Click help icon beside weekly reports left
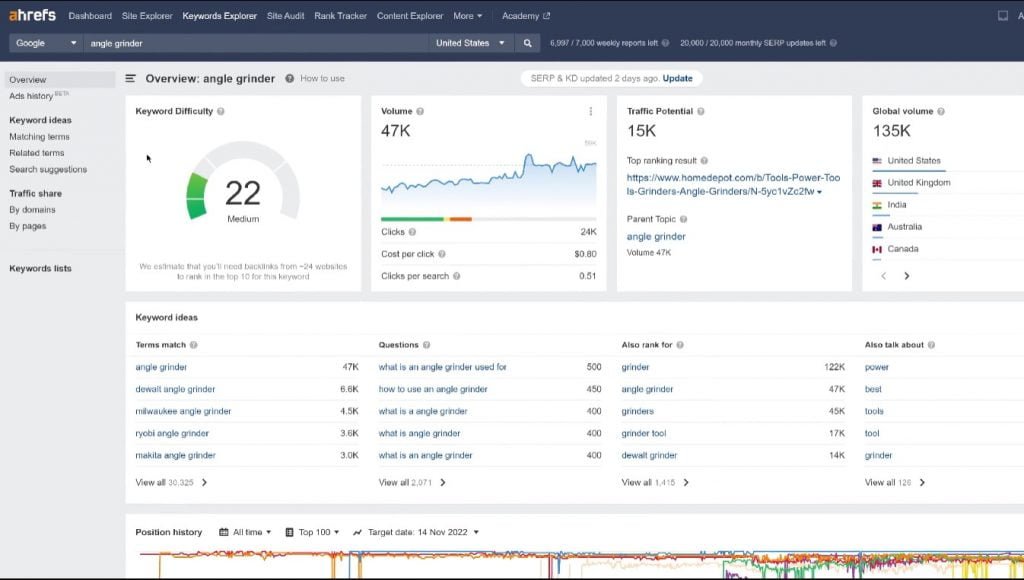The width and height of the screenshot is (1024, 580). click(x=665, y=43)
